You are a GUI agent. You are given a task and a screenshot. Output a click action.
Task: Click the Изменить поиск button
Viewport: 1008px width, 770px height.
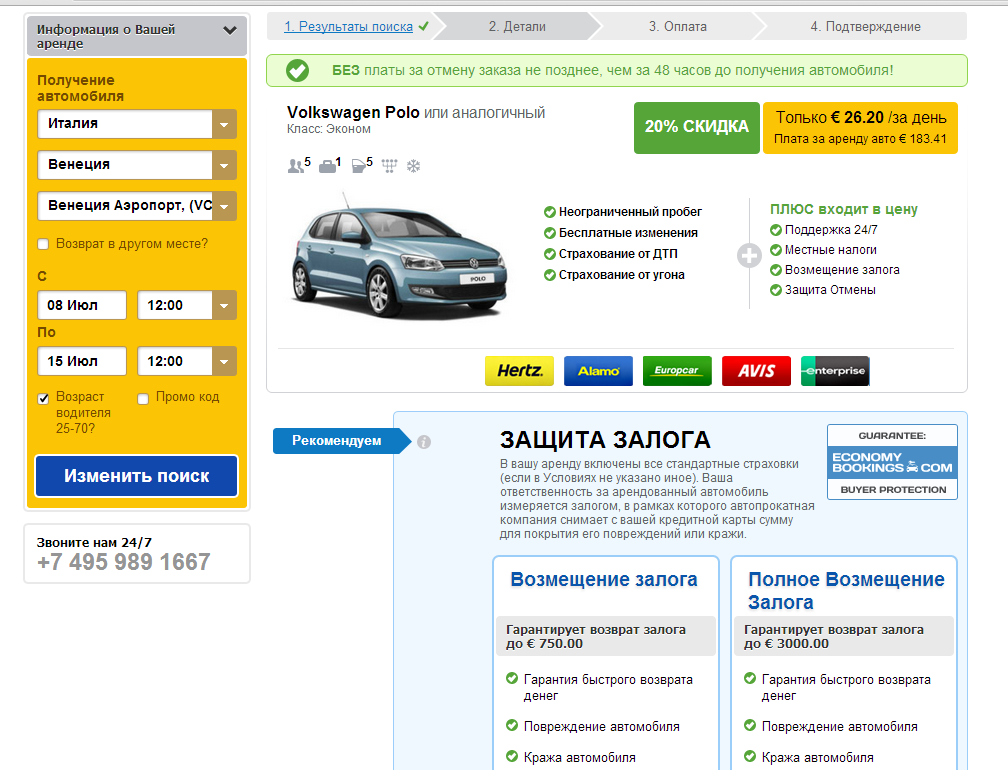point(136,476)
